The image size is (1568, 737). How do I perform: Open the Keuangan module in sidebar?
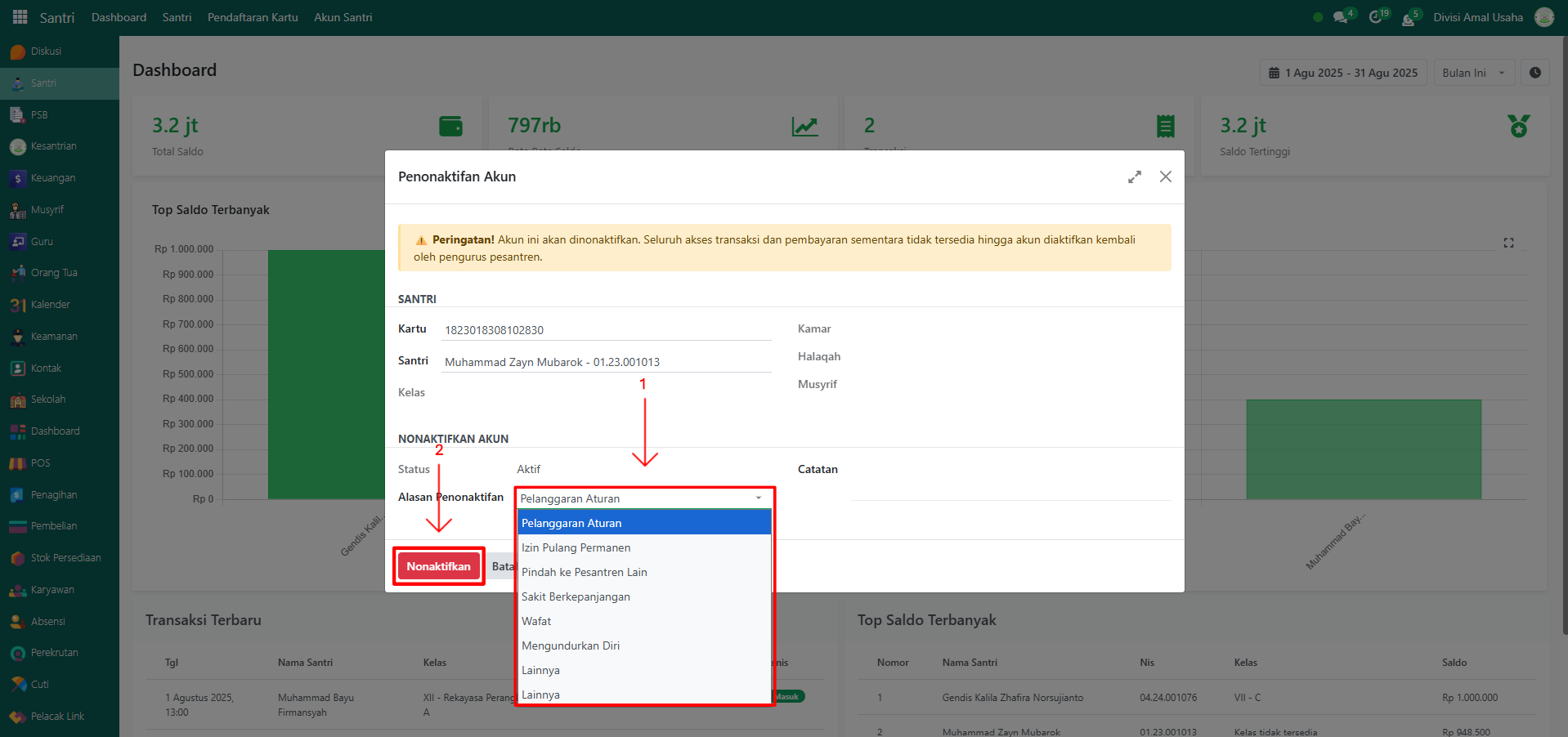pyautogui.click(x=53, y=178)
